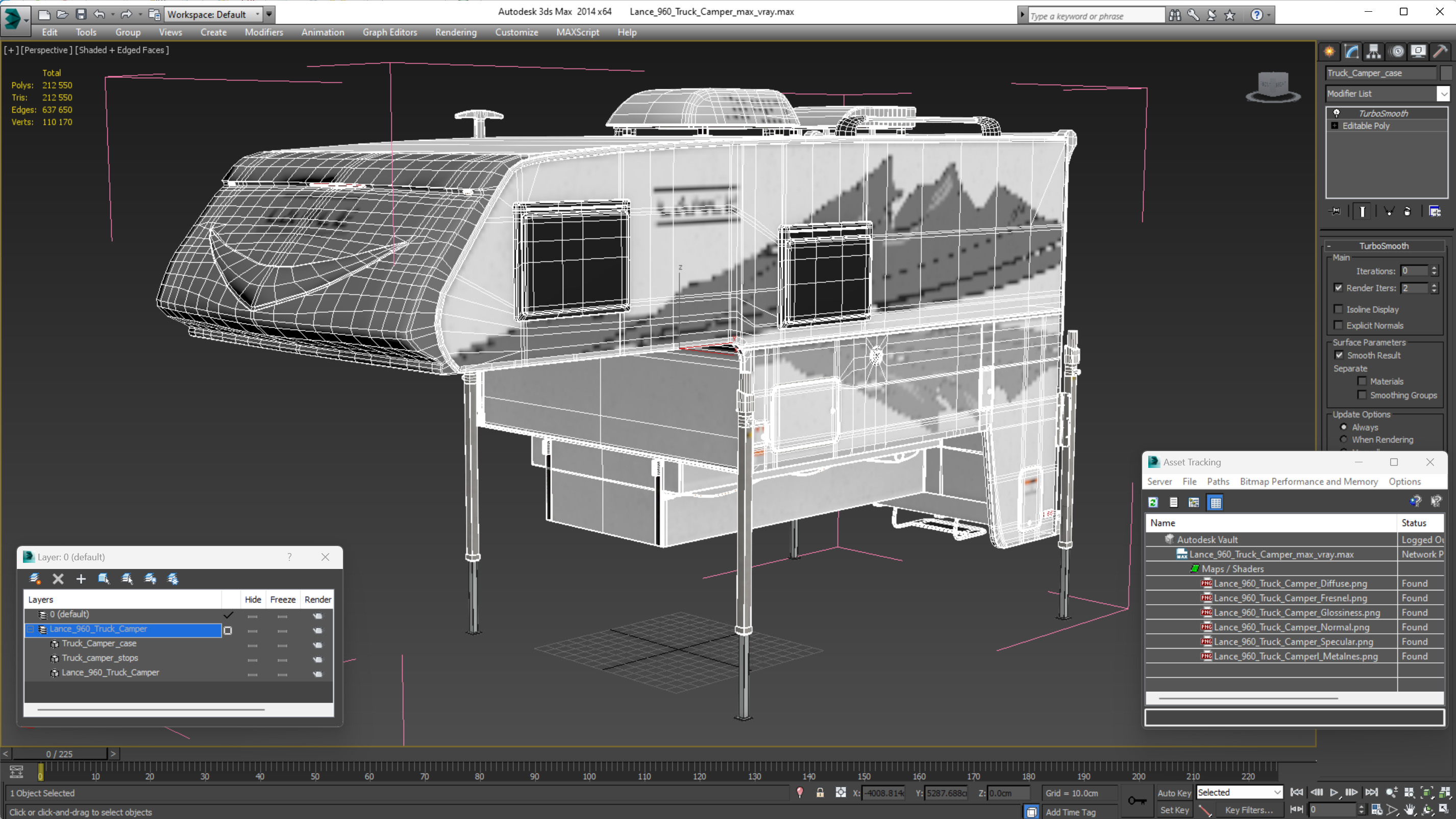This screenshot has height=819, width=1456.
Task: Click the Pin Stack icon
Action: [1335, 211]
